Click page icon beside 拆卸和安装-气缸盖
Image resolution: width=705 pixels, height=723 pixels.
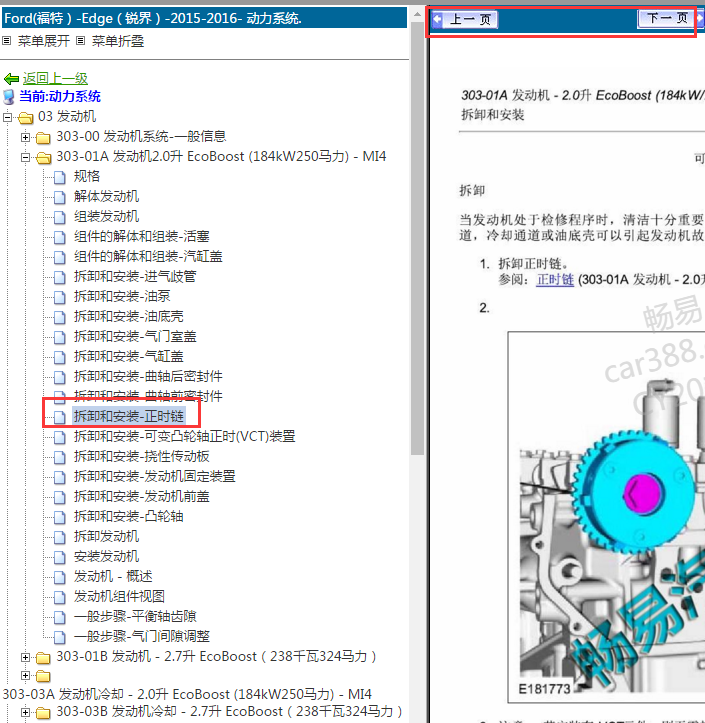(x=59, y=357)
